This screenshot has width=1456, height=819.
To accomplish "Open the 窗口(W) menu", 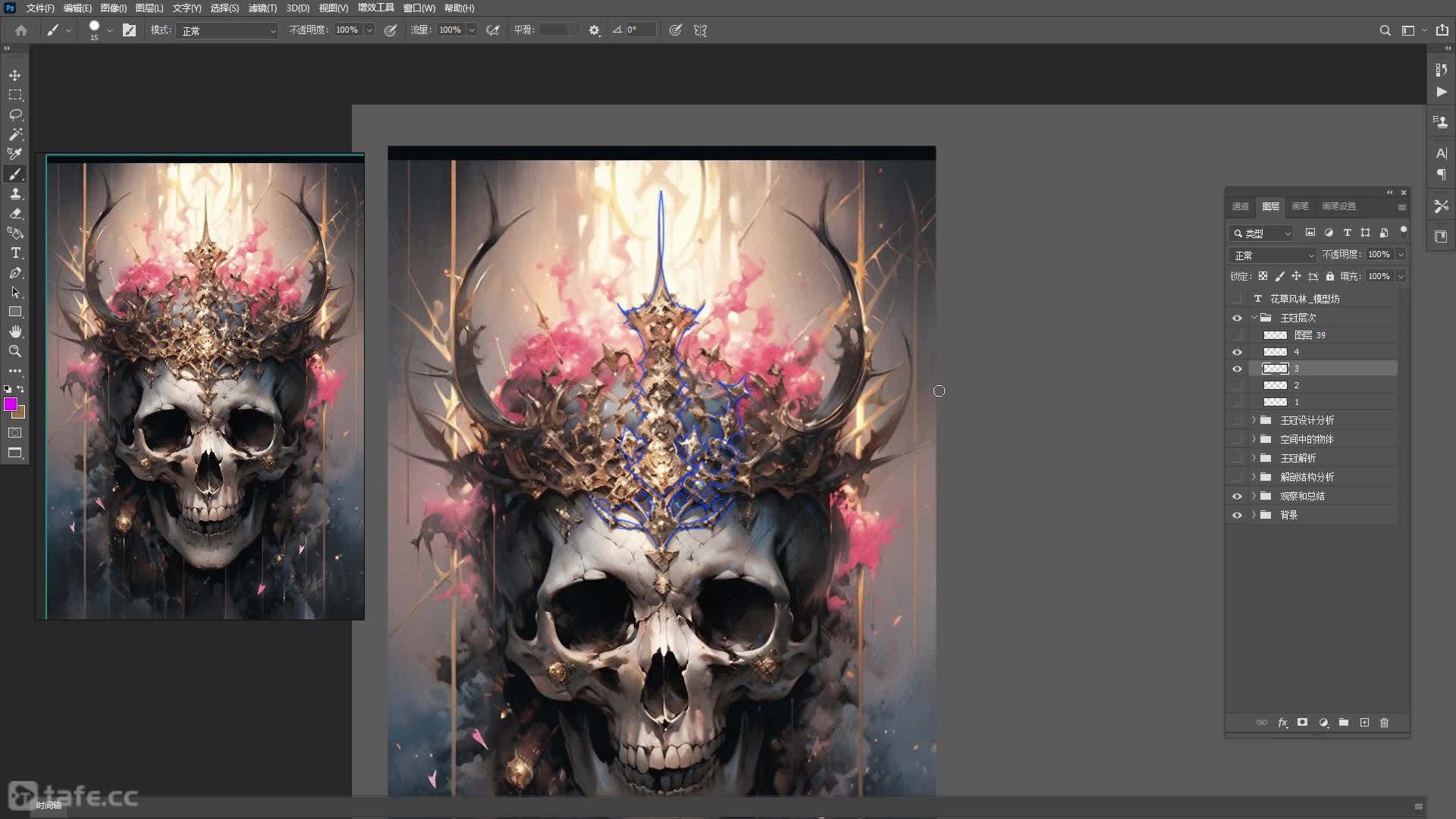I will point(419,8).
